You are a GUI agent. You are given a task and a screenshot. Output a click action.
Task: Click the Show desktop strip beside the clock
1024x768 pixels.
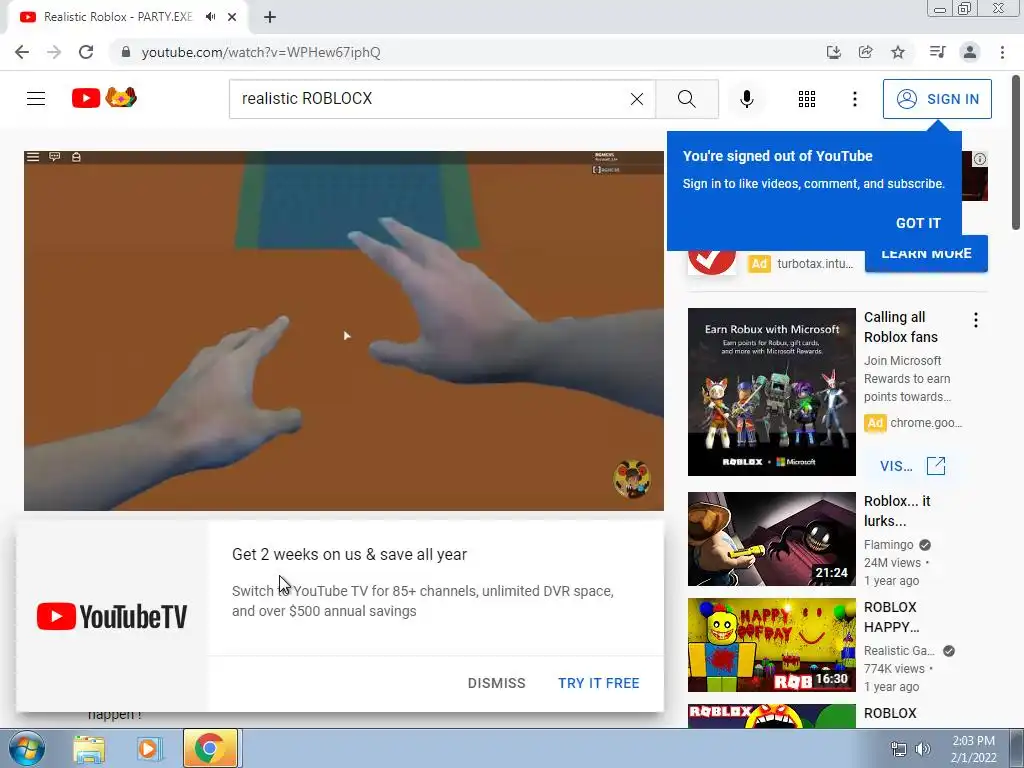[x=1017, y=748]
